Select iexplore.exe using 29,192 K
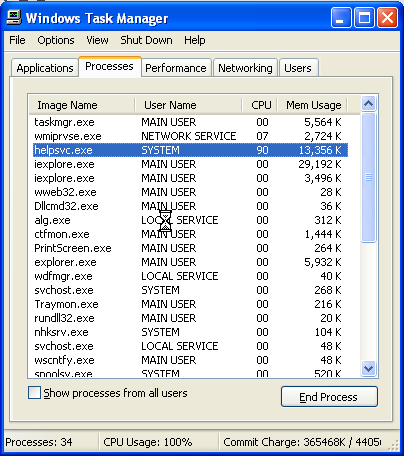 pyautogui.click(x=190, y=164)
